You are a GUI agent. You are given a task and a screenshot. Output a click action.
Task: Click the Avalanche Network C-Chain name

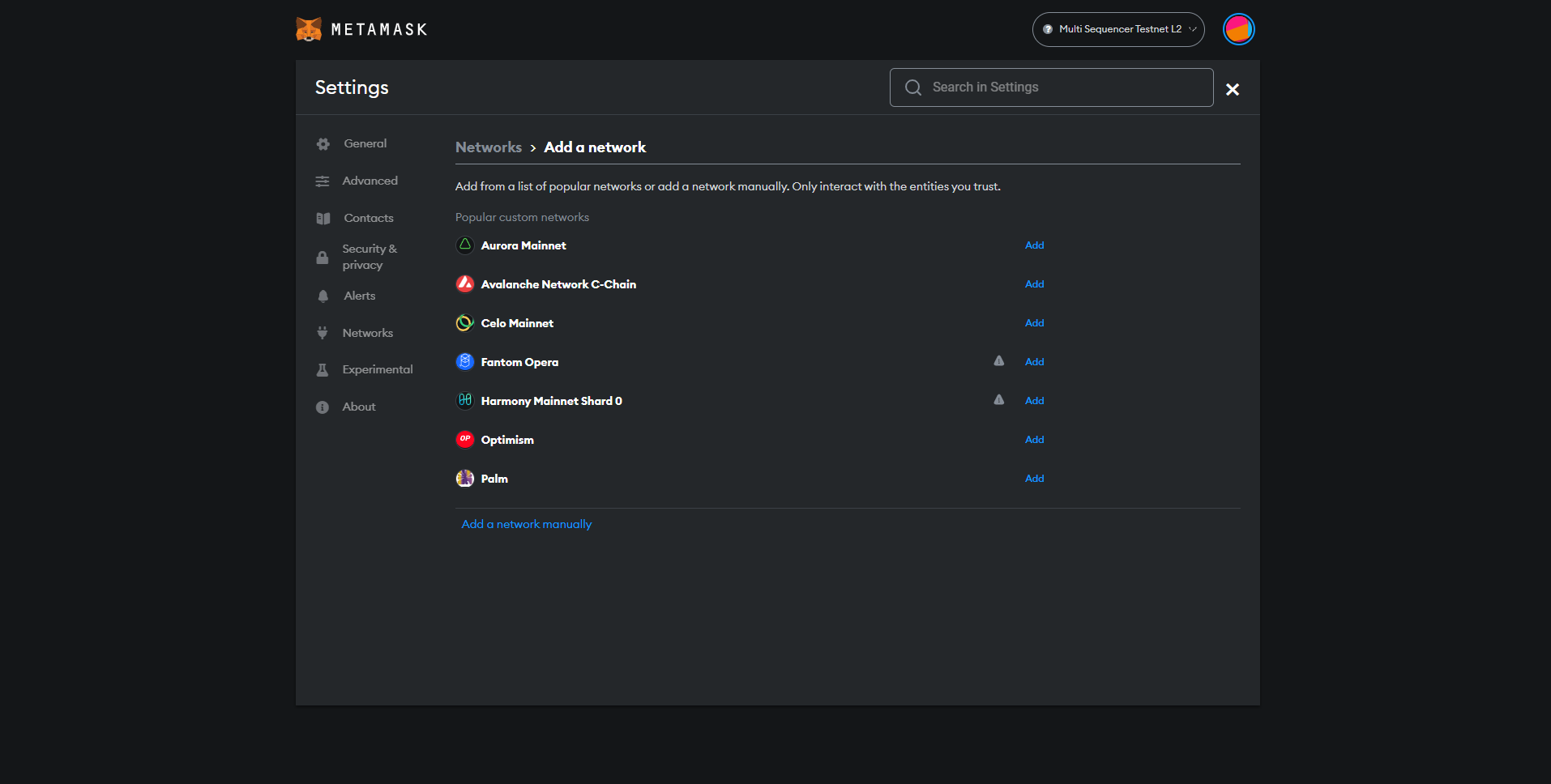pyautogui.click(x=558, y=284)
